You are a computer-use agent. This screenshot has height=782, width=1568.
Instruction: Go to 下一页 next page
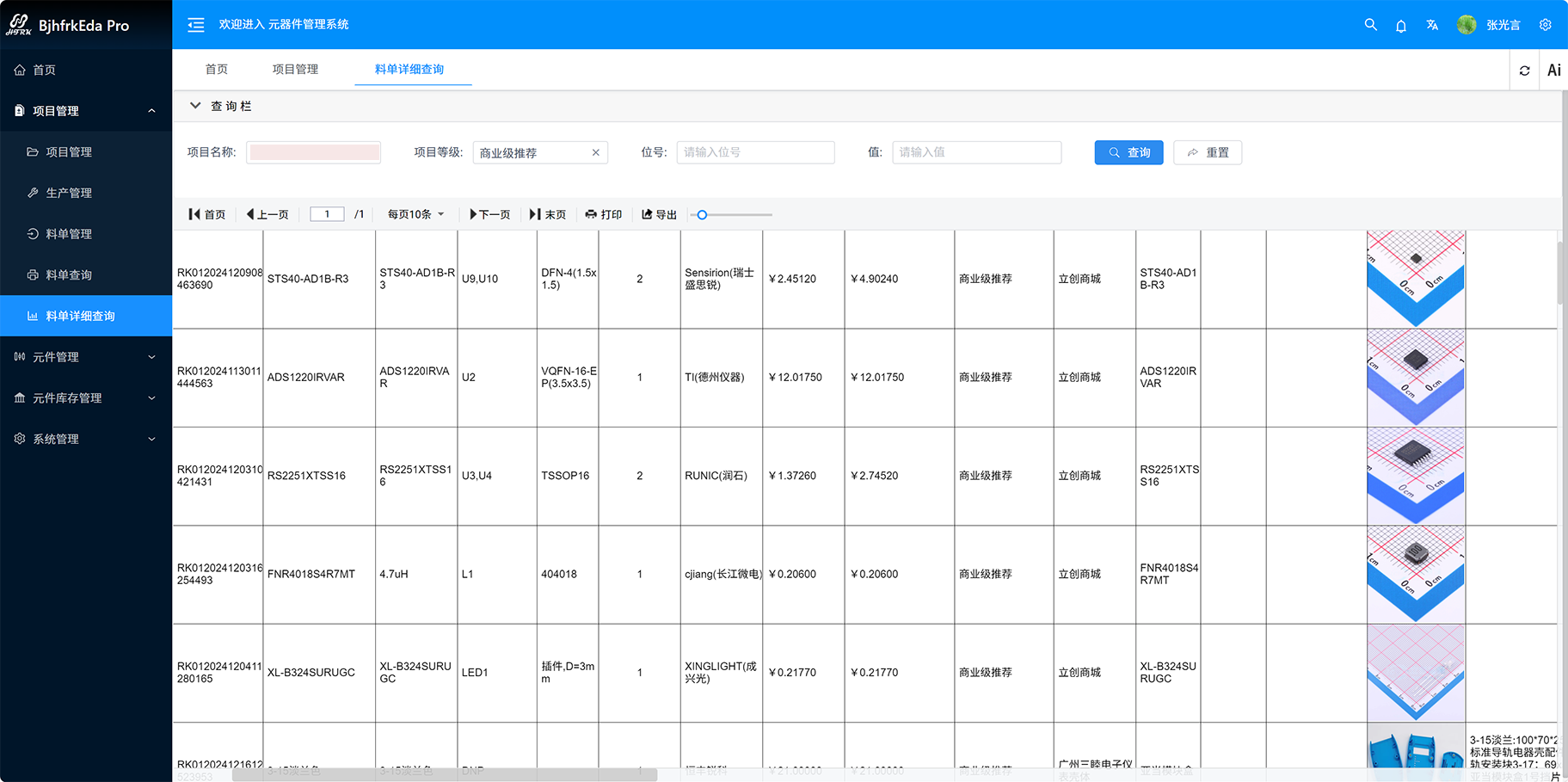click(489, 214)
